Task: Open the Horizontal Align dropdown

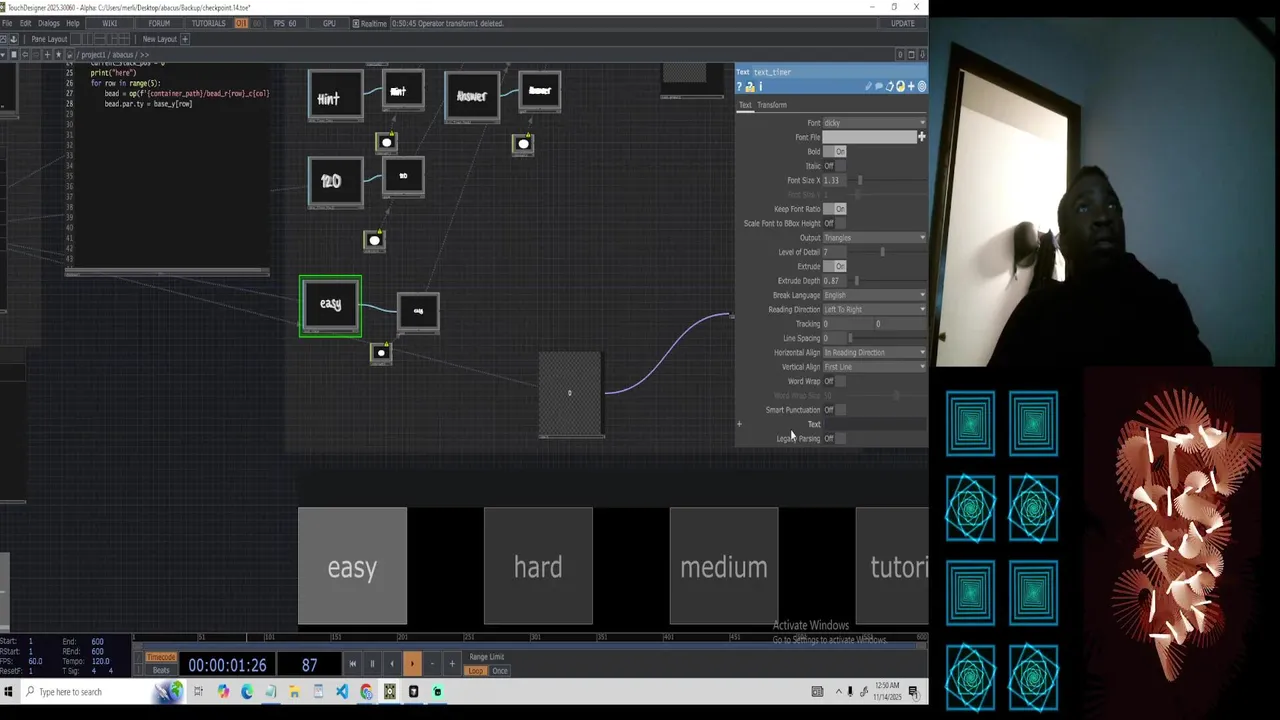Action: pos(874,352)
